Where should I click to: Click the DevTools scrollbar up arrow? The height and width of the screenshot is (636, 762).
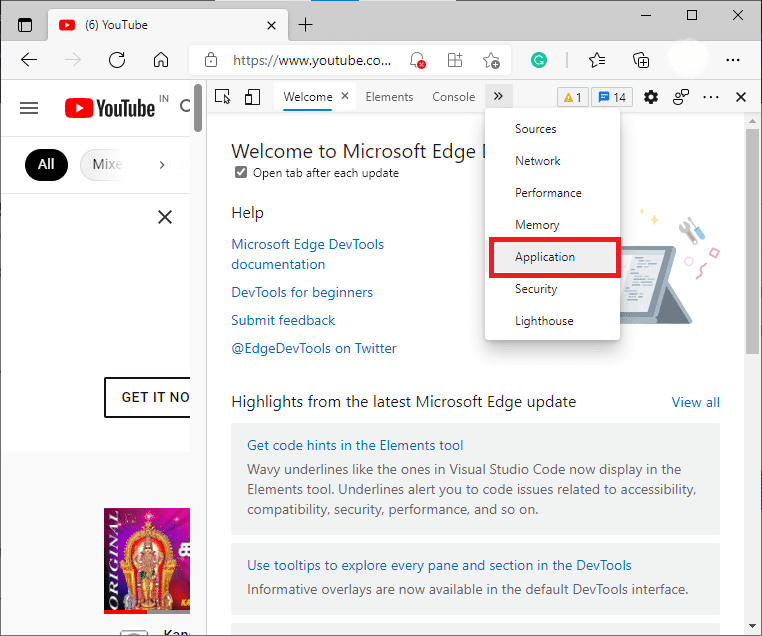pyautogui.click(x=752, y=121)
